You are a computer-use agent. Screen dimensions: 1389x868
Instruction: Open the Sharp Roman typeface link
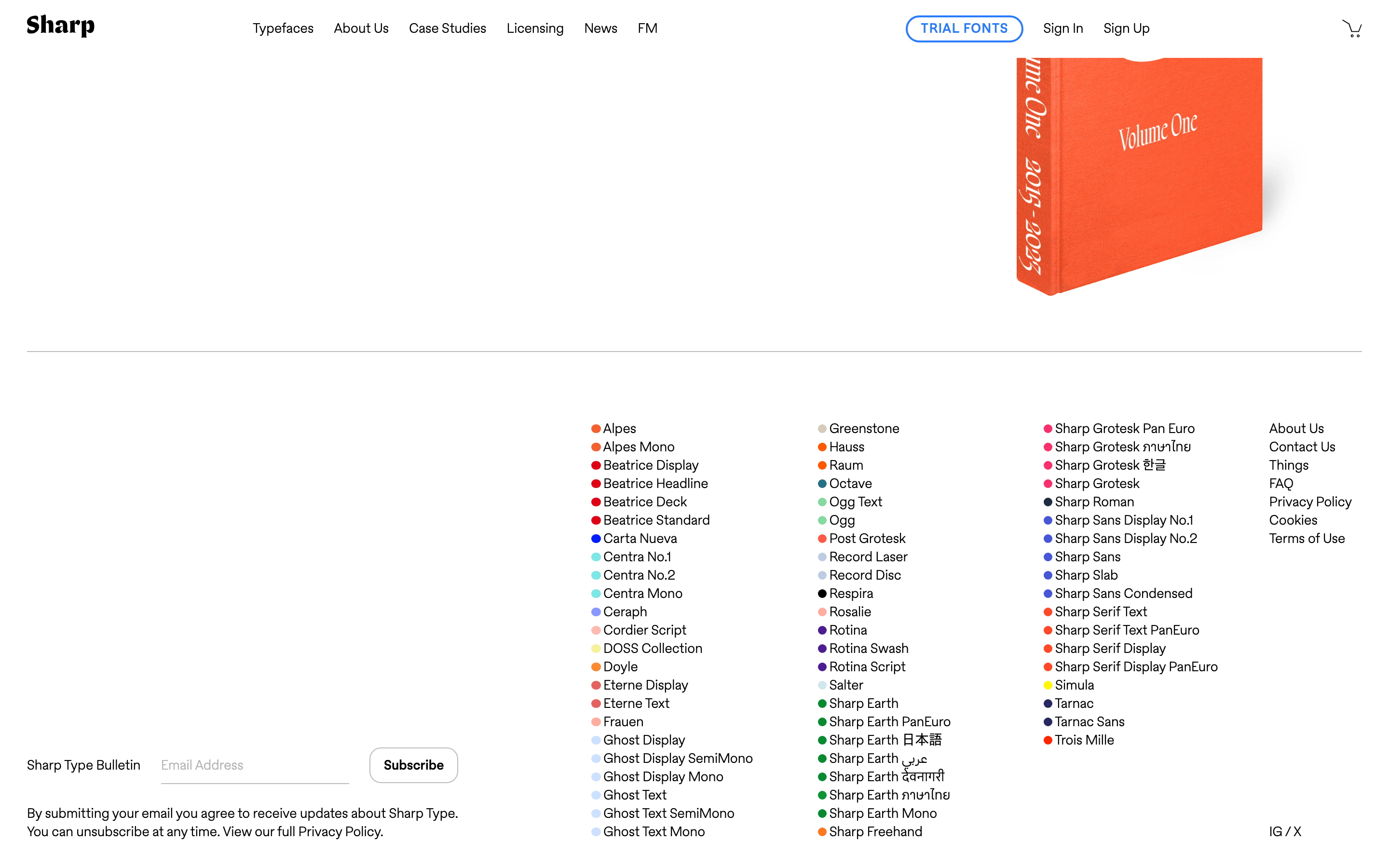1094,502
